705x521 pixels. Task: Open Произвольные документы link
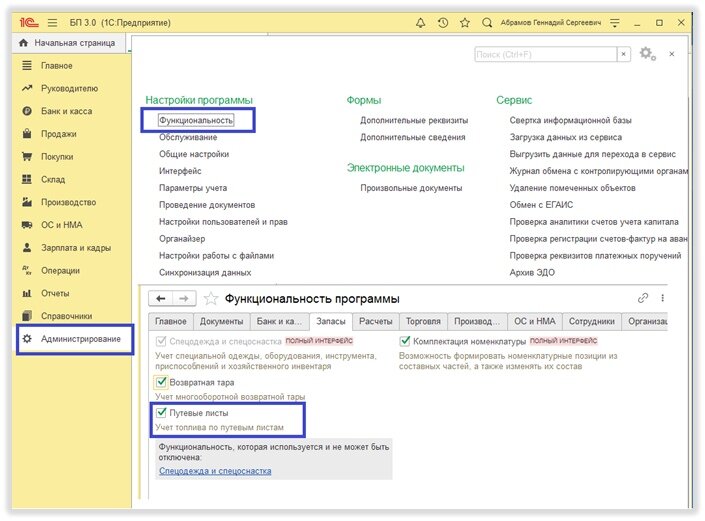pos(411,188)
